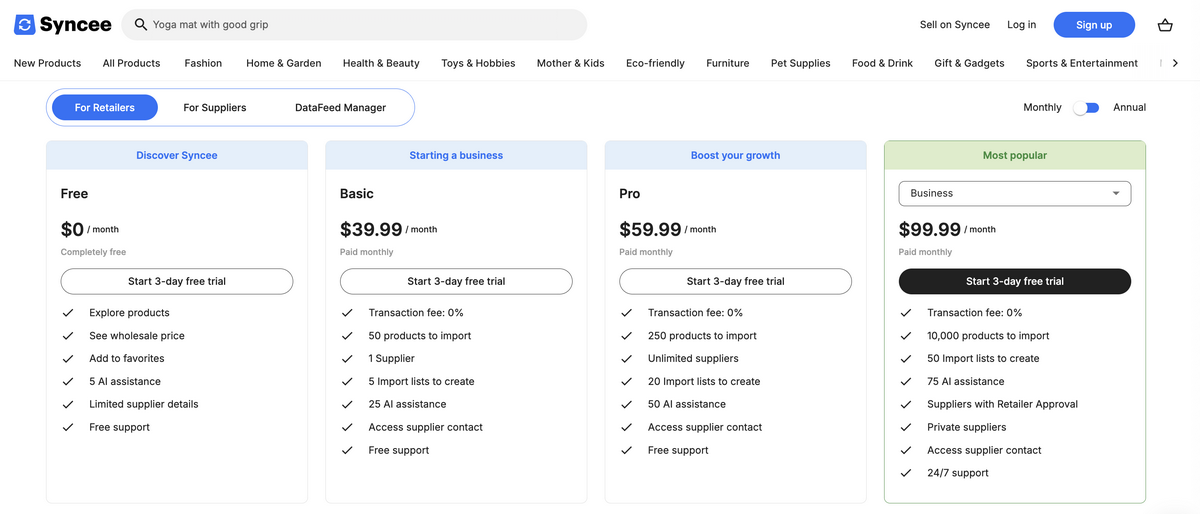Open Home & Garden category

click(x=284, y=63)
